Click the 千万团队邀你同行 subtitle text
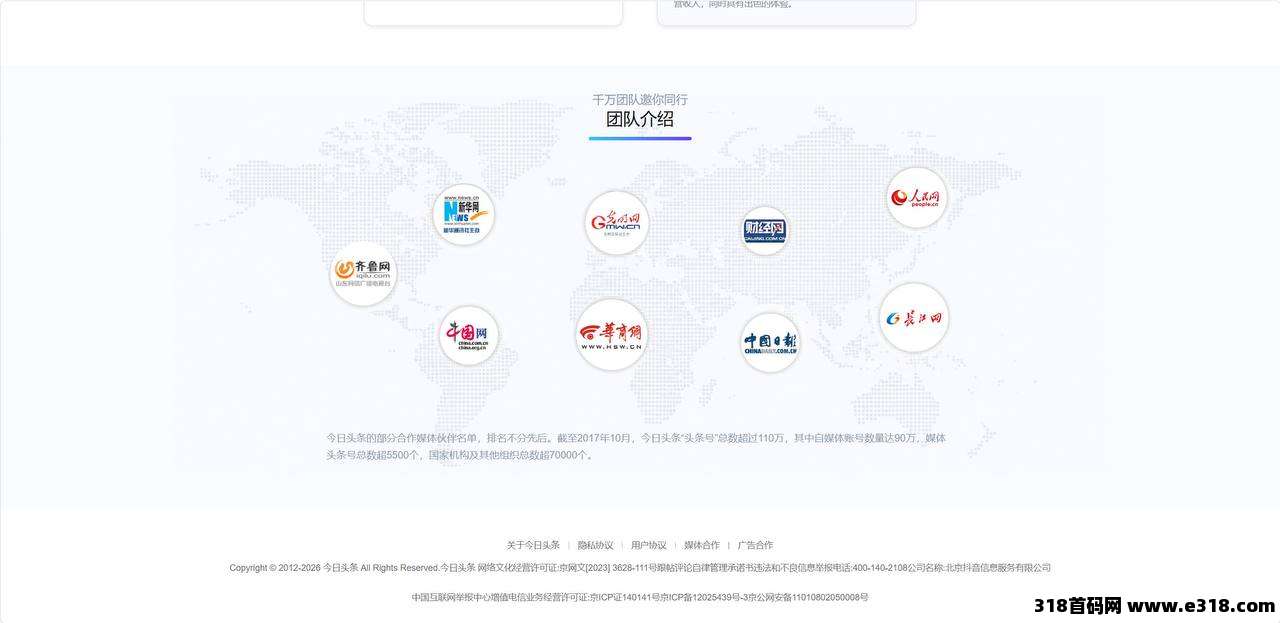 [x=640, y=99]
